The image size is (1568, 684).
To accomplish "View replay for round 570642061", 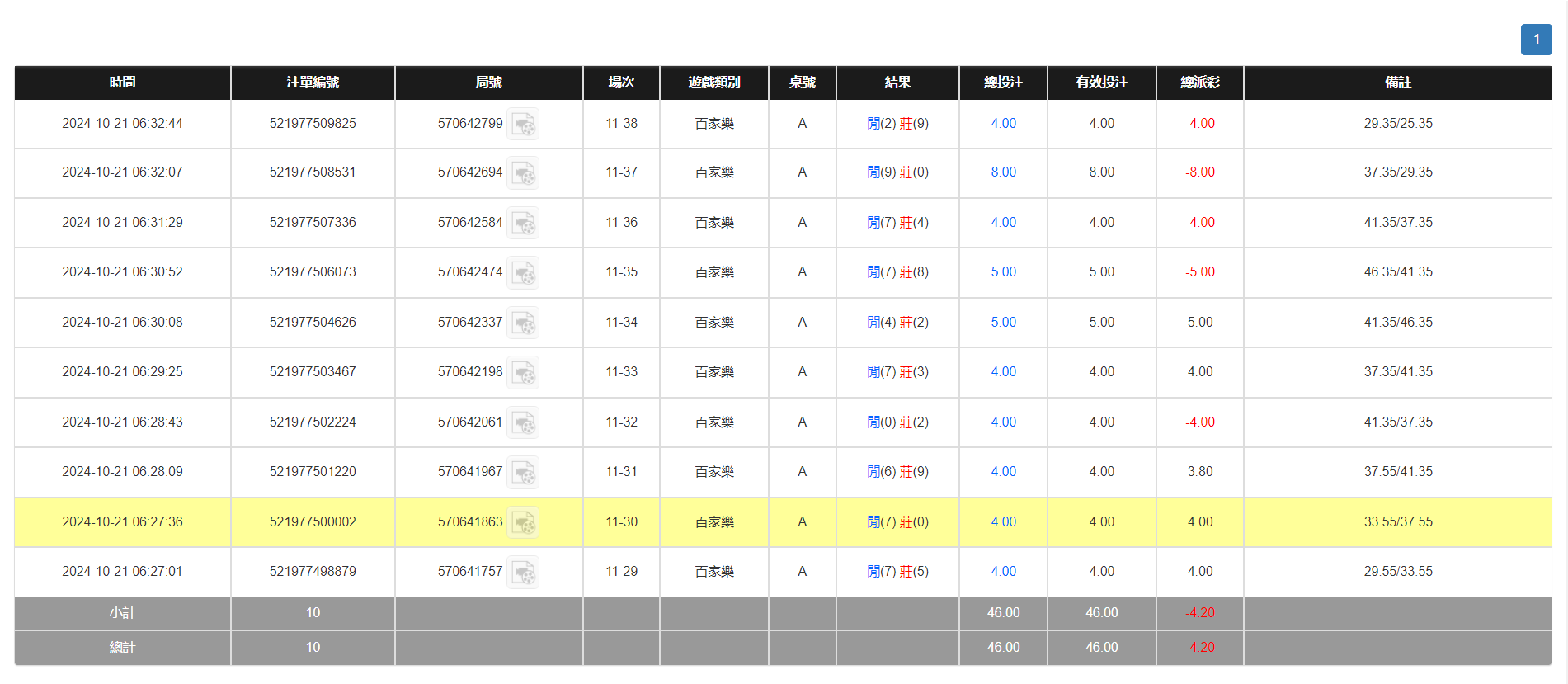I will 523,423.
